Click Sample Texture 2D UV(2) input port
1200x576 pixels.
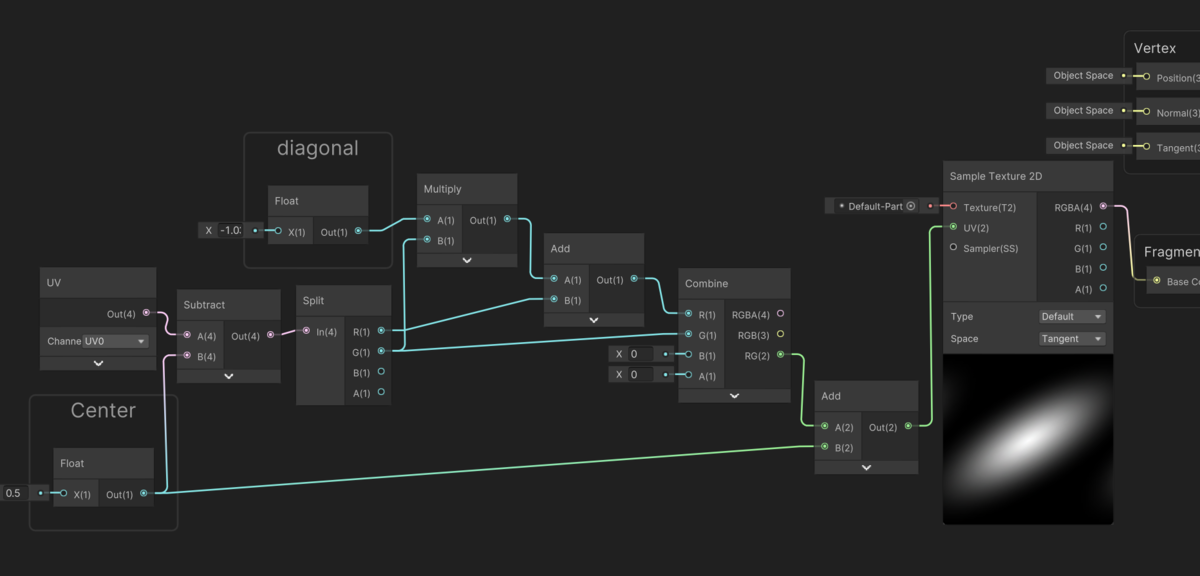click(x=953, y=227)
